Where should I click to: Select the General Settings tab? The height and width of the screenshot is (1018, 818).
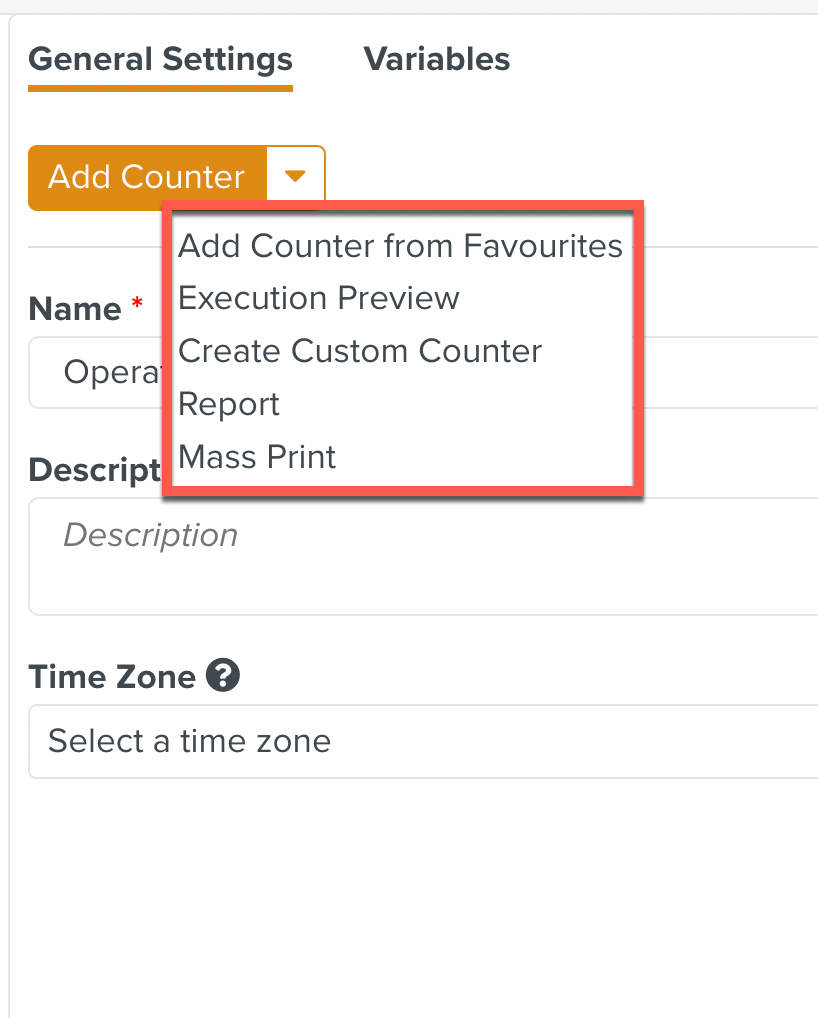[x=160, y=59]
